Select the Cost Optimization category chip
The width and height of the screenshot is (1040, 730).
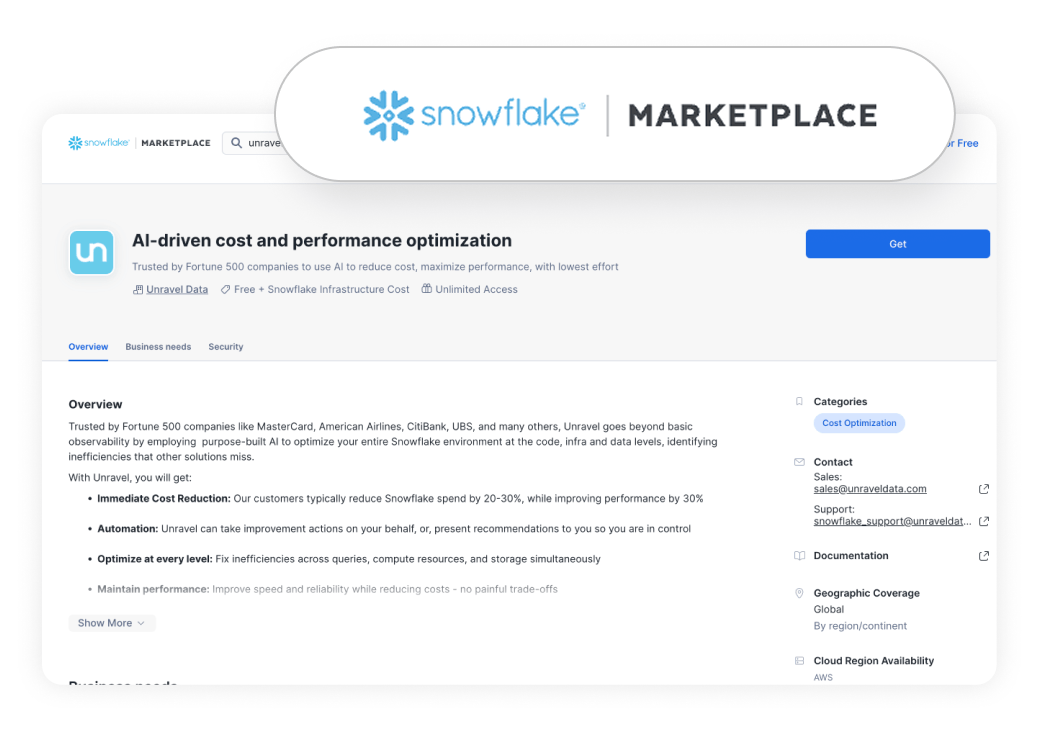[859, 423]
